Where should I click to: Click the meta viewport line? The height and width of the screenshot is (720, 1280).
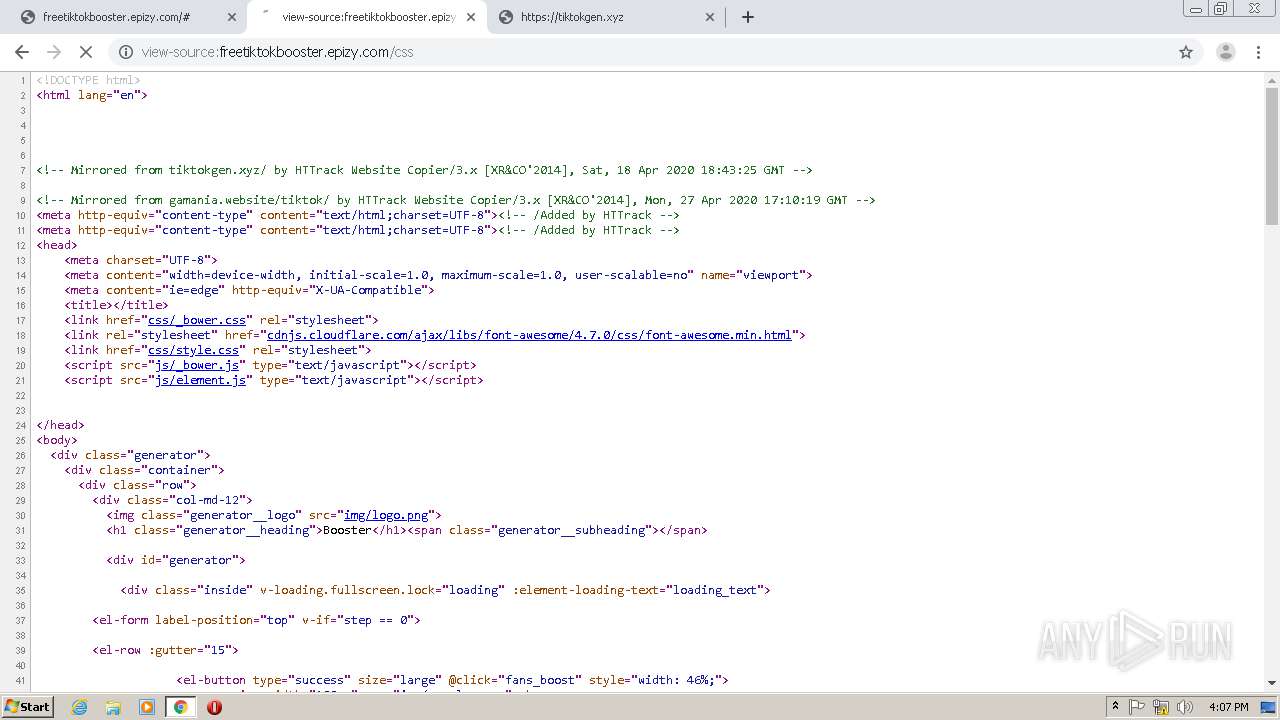[439, 275]
